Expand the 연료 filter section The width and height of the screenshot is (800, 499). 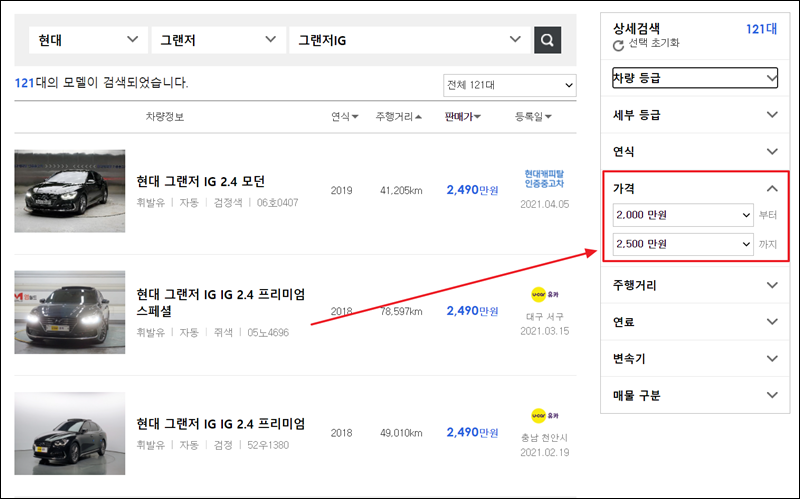coord(695,321)
